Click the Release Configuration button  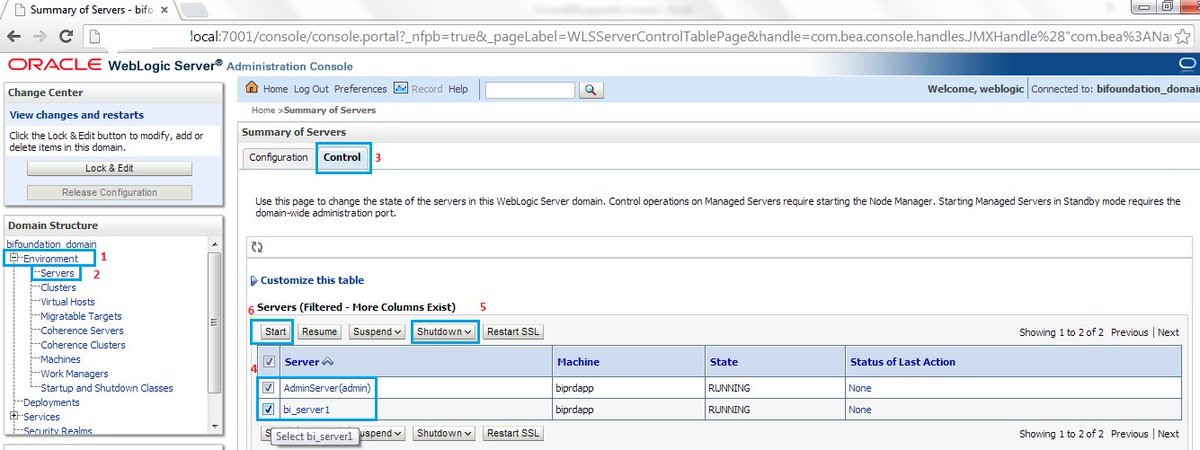click(110, 192)
